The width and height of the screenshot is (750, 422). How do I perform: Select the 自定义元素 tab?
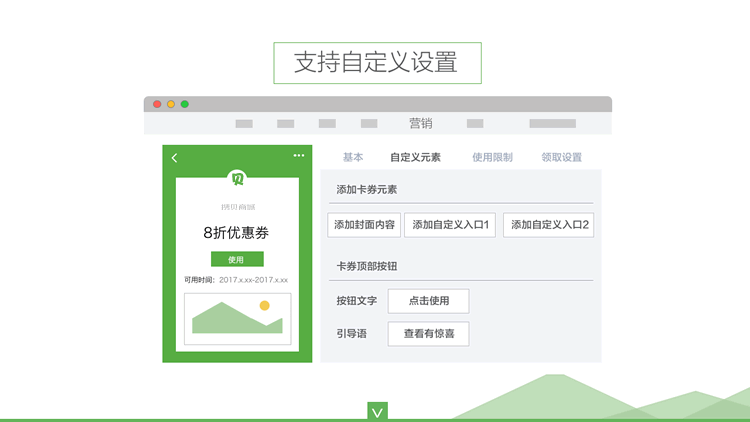pos(415,157)
